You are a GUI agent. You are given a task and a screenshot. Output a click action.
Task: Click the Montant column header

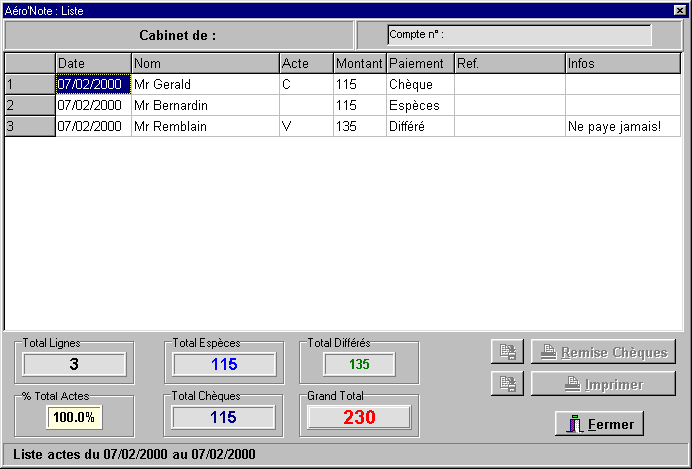[360, 64]
